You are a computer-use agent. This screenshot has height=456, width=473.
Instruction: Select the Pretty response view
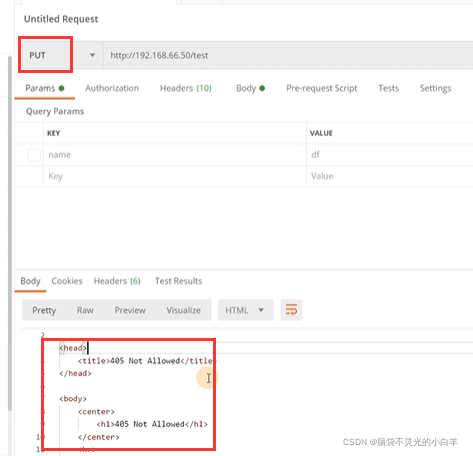tap(44, 310)
